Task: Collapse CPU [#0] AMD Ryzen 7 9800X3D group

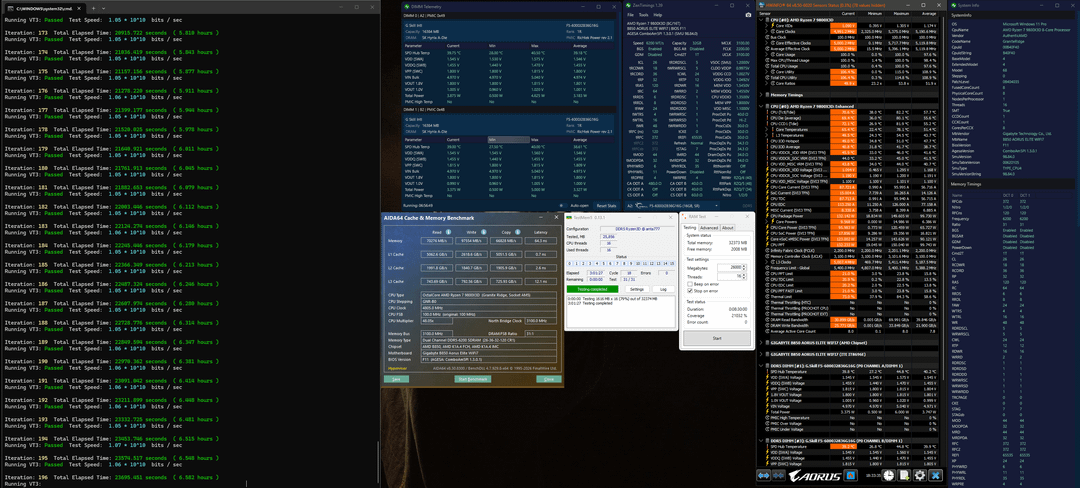Action: pyautogui.click(x=761, y=20)
